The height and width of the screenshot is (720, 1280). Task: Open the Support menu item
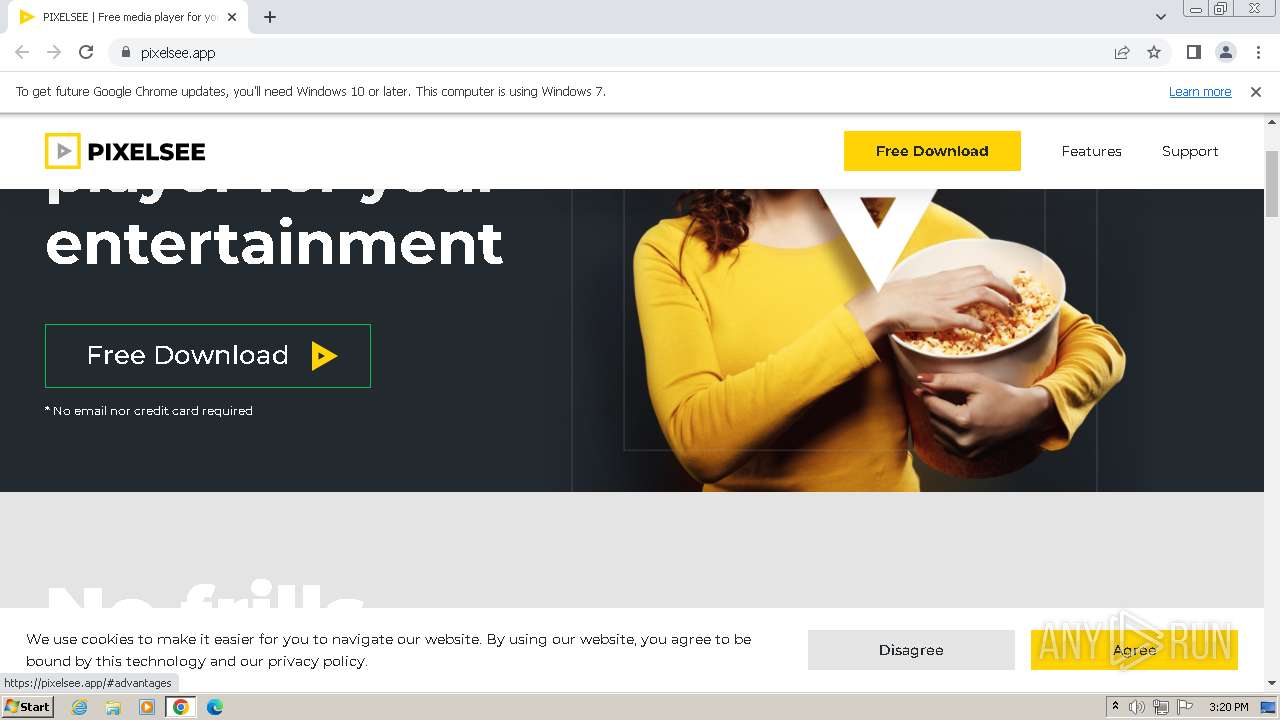coord(1190,151)
